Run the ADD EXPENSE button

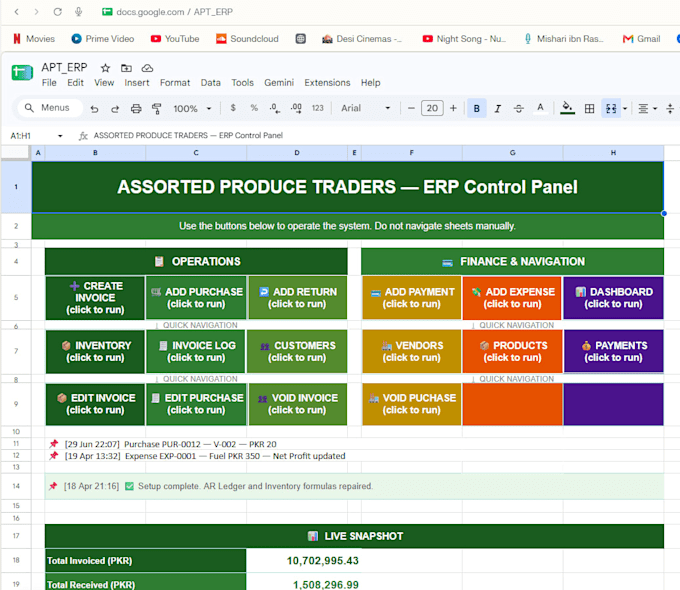pyautogui.click(x=513, y=298)
